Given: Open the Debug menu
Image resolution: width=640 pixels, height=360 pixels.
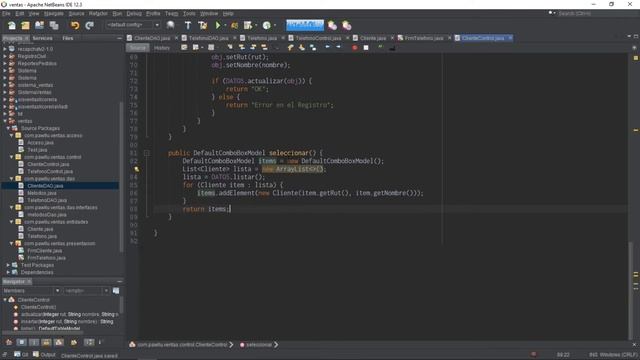Looking at the screenshot, I should pyautogui.click(x=134, y=13).
